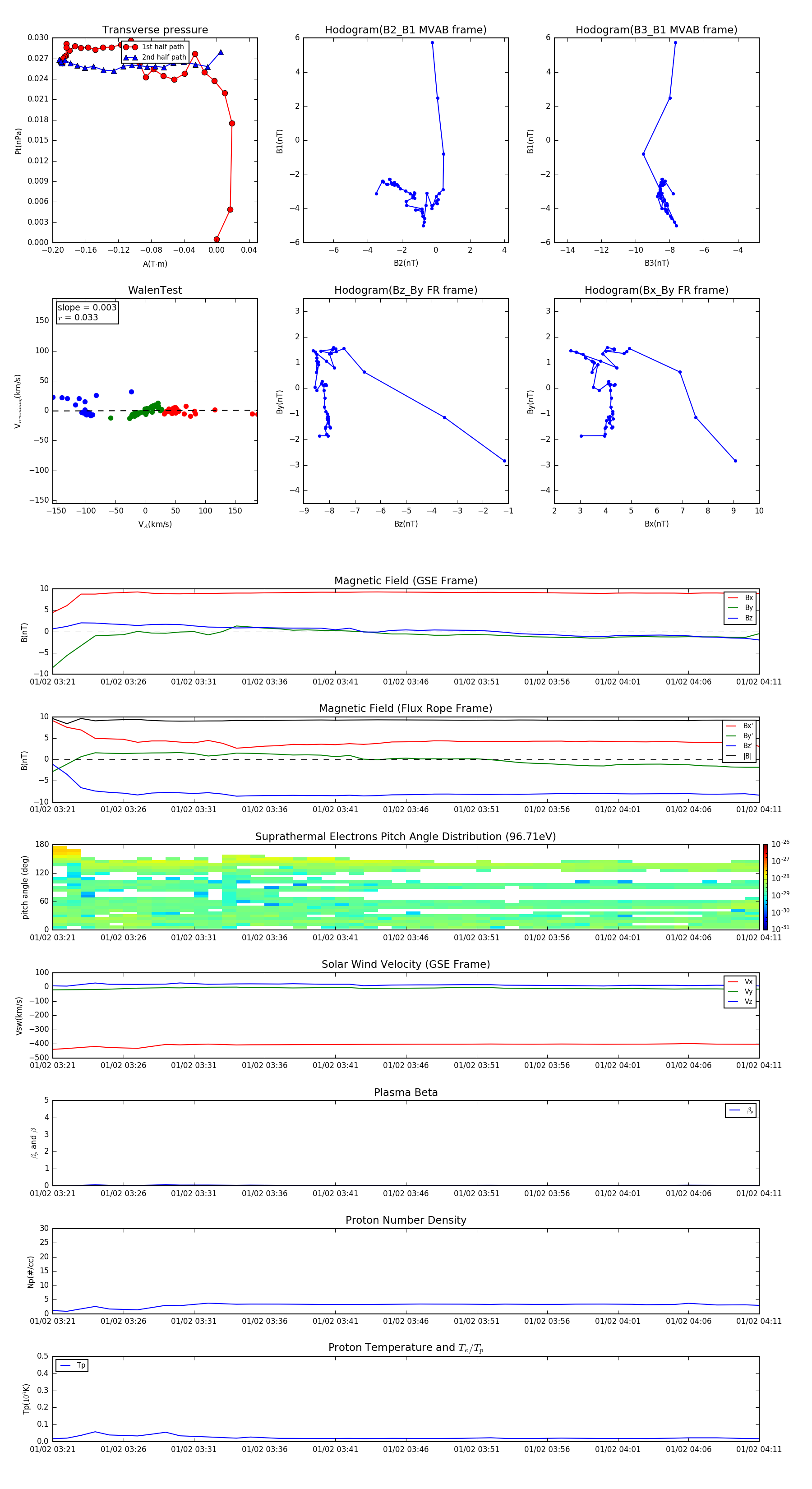This screenshot has height=1489, width=812.
Task: Click the Vy legend entry in Solar Wind panel
Action: pyautogui.click(x=740, y=992)
